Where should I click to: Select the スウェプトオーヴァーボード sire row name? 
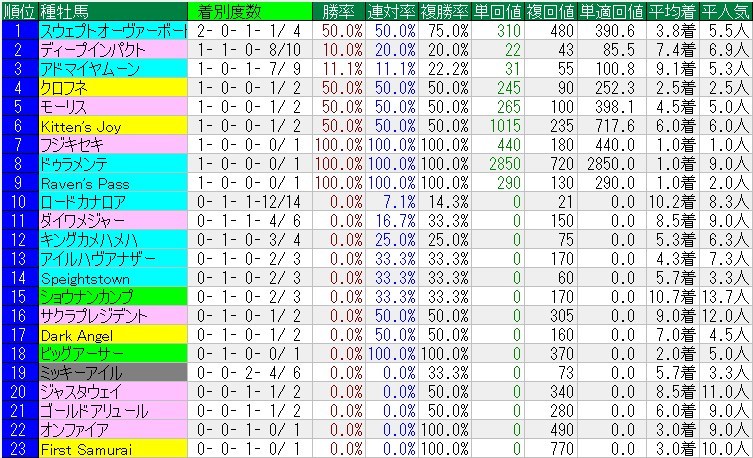pos(113,31)
